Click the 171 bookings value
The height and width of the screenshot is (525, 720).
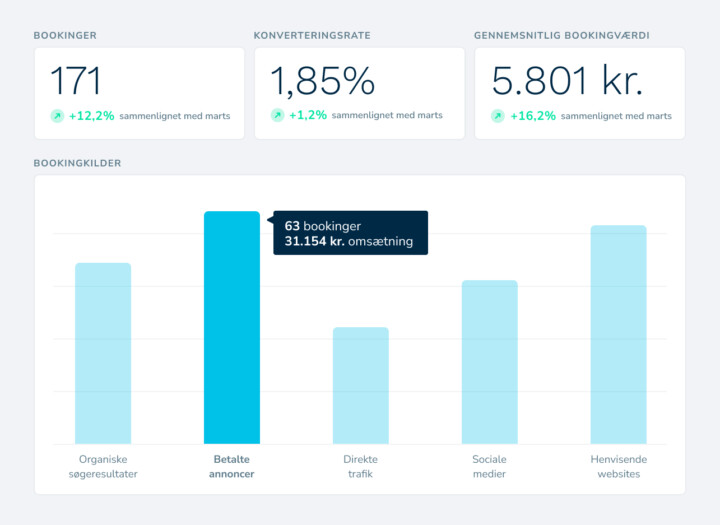point(76,81)
